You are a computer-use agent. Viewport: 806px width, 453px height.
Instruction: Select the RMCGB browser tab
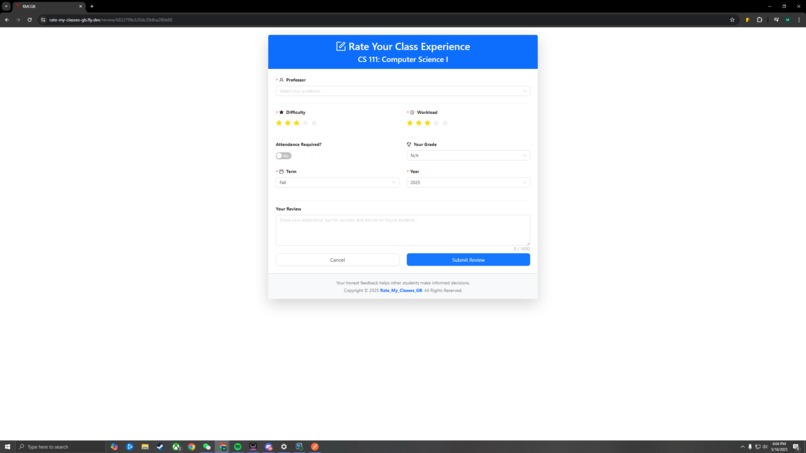49,7
